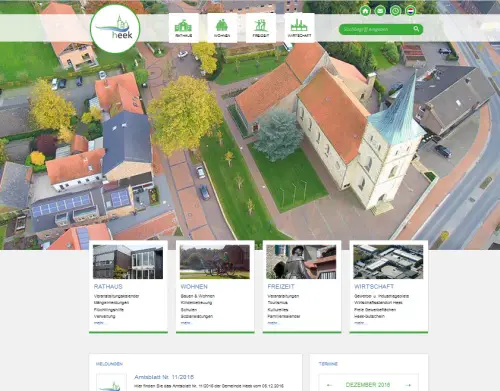Open the Freizeit icon menu
This screenshot has height=391, width=500.
click(x=261, y=28)
